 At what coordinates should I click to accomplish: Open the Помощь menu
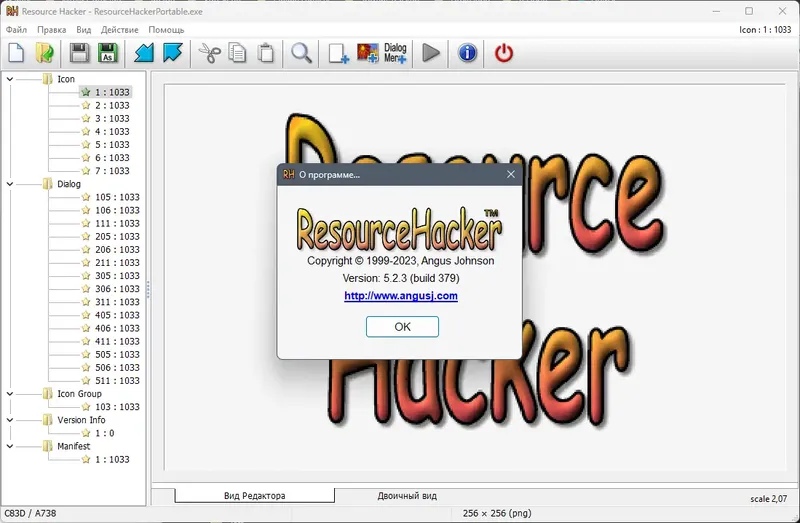(x=166, y=30)
